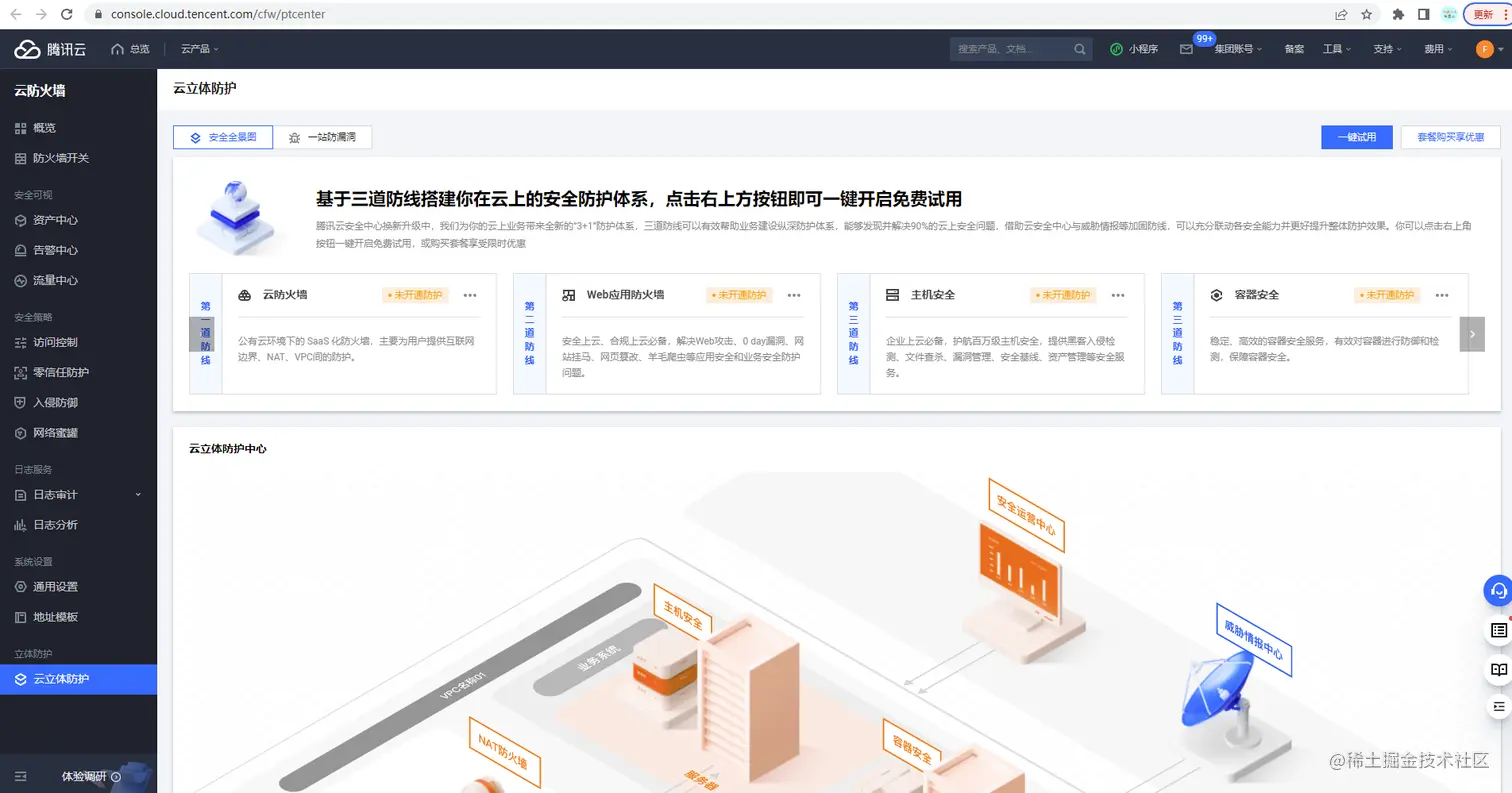
Task: Open the 云产品 dropdown
Action: [x=200, y=49]
